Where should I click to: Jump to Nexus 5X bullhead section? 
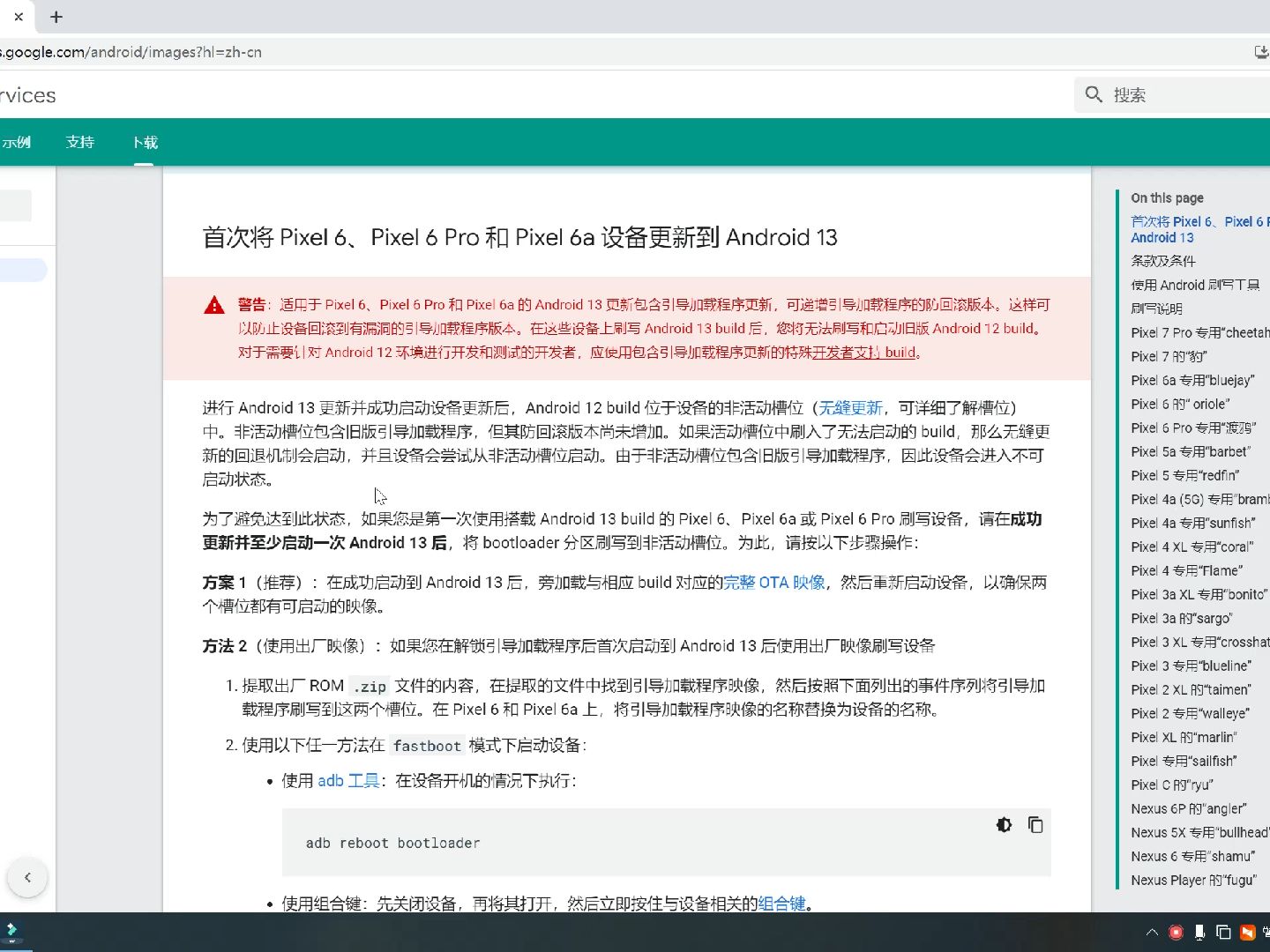pos(1199,832)
